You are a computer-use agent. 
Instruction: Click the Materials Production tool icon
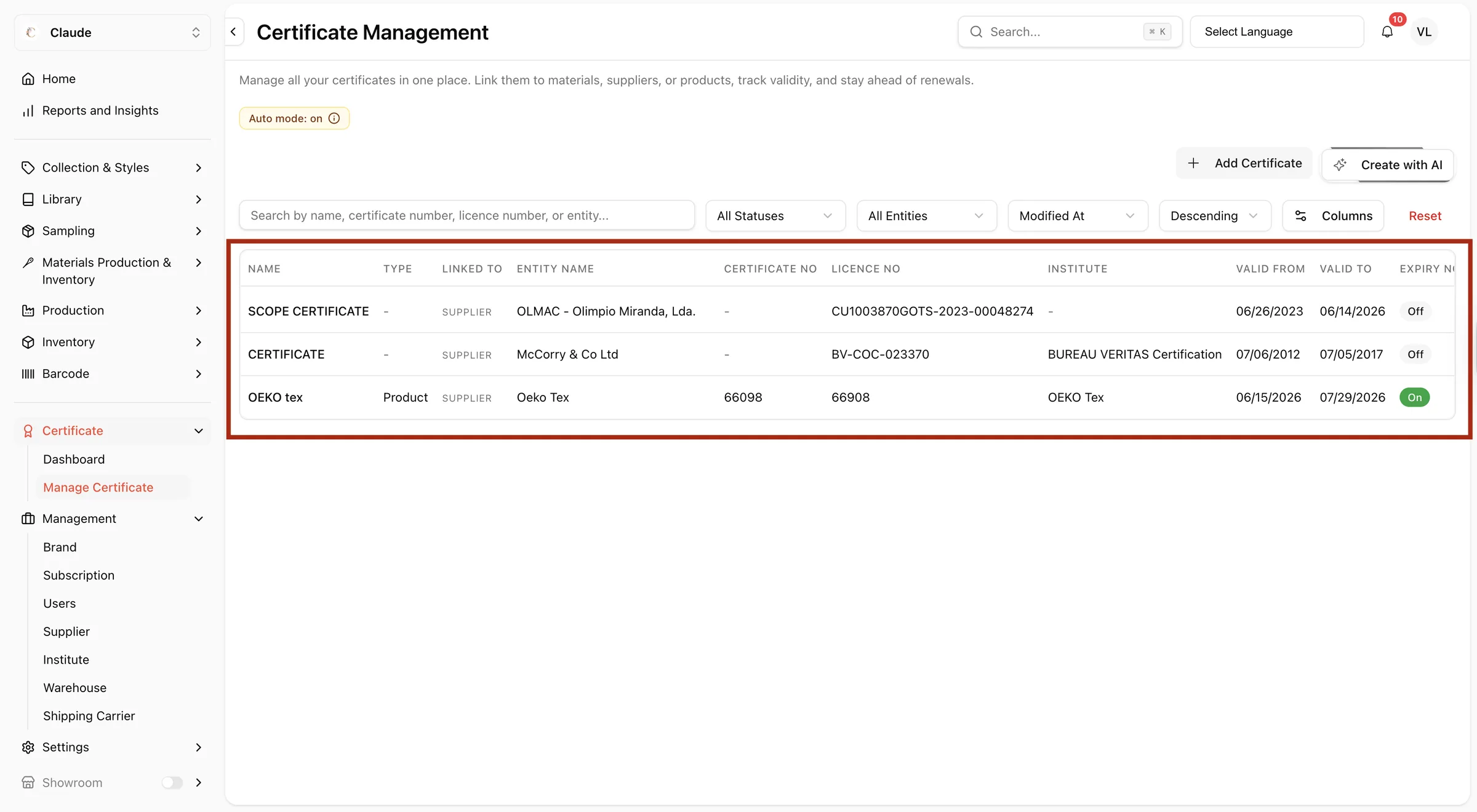click(28, 263)
